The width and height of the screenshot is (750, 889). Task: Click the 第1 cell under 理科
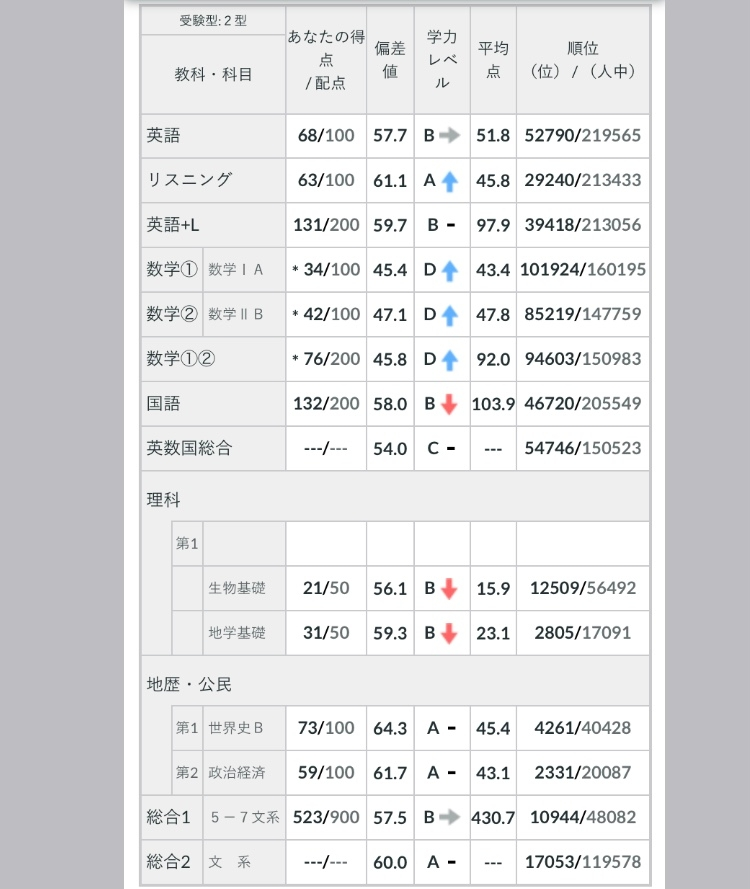click(187, 543)
